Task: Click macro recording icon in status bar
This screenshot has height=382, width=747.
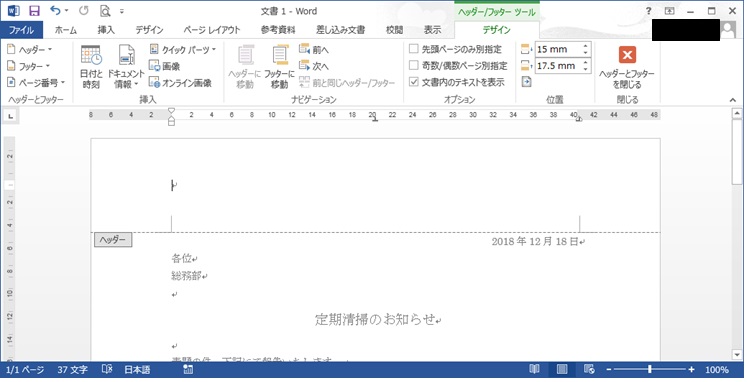Action: [x=188, y=370]
